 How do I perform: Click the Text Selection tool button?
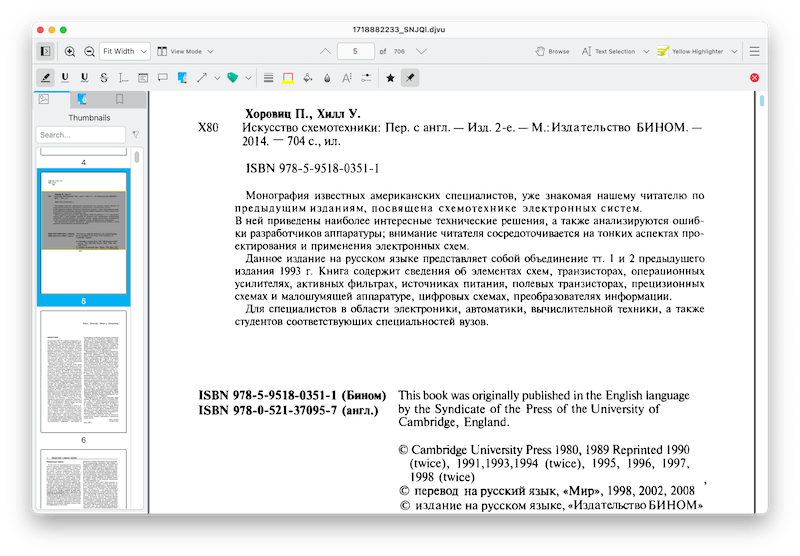point(613,51)
